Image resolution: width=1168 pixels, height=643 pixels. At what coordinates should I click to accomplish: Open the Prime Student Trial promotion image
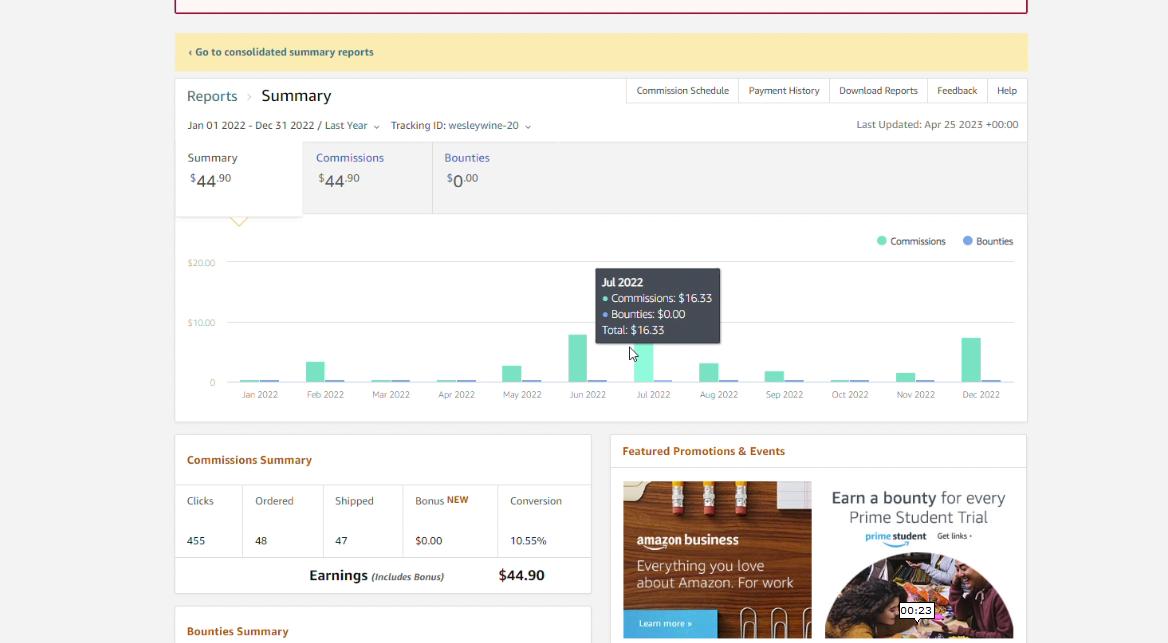tap(918, 595)
